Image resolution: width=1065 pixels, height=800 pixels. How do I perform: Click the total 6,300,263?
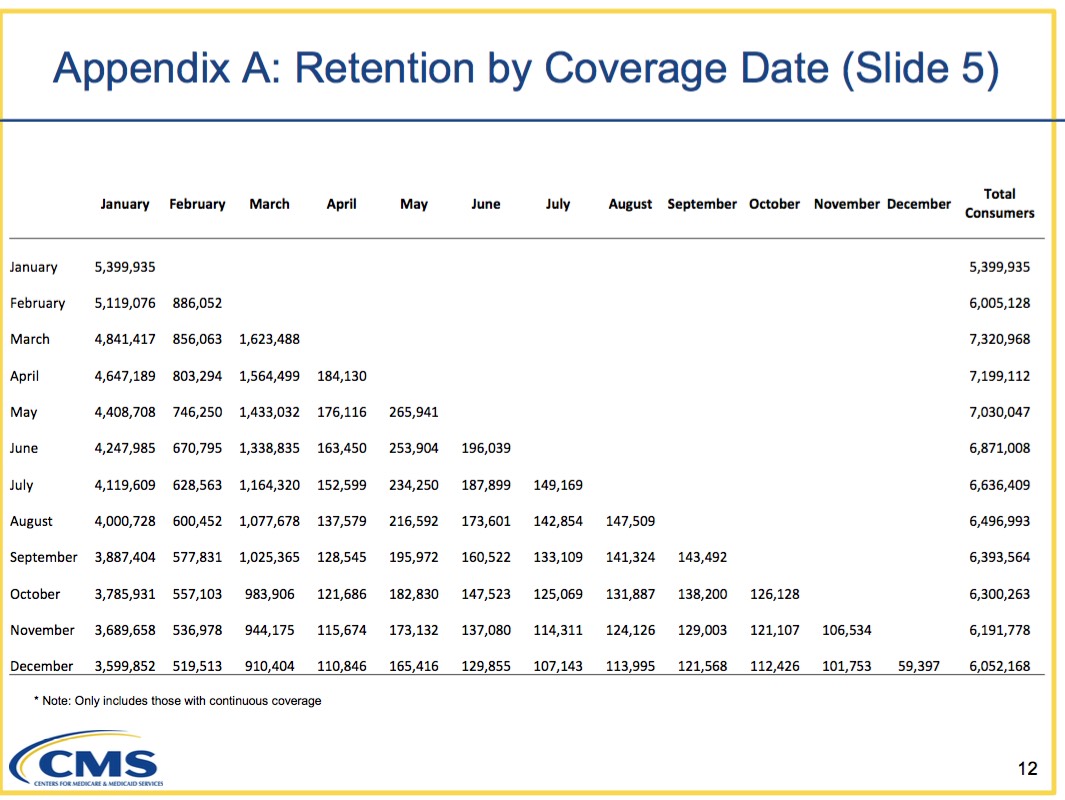999,594
